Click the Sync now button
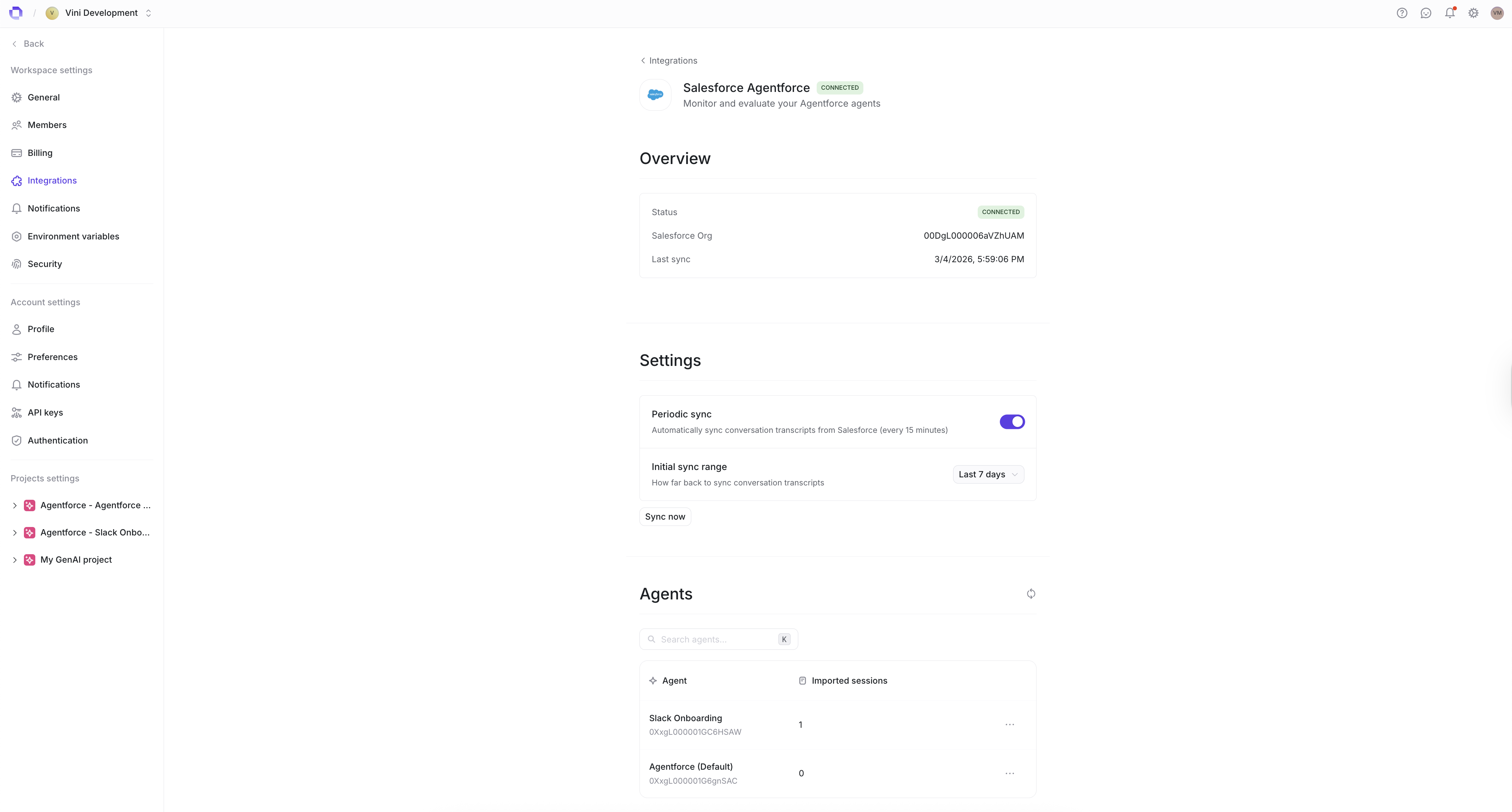The image size is (1512, 812). click(664, 516)
